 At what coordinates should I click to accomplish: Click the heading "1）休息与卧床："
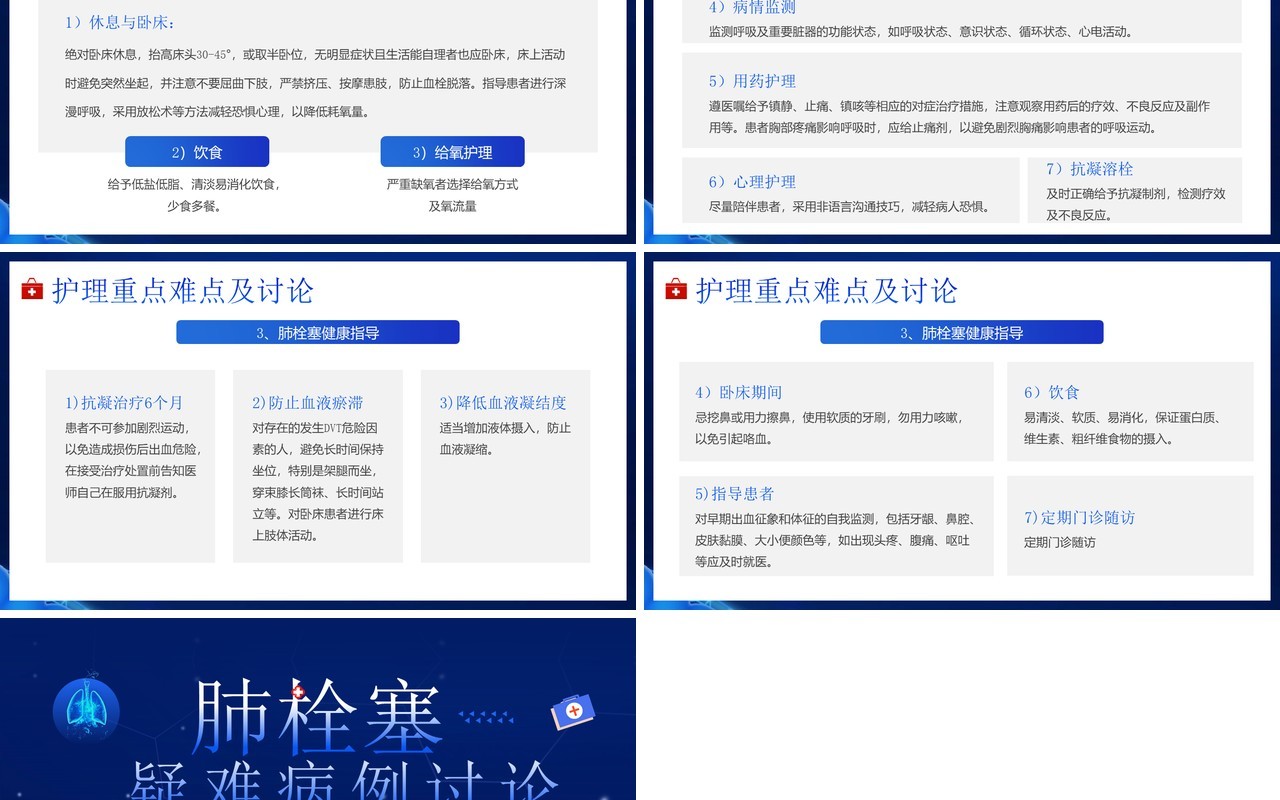coord(119,22)
